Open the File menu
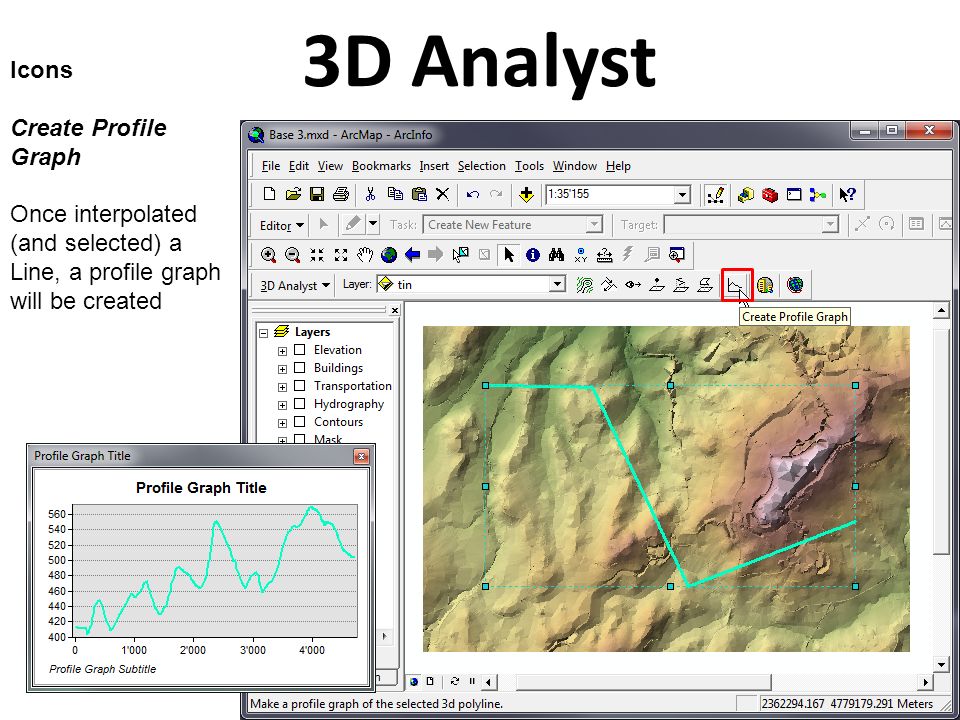Image resolution: width=960 pixels, height=720 pixels. (x=271, y=166)
